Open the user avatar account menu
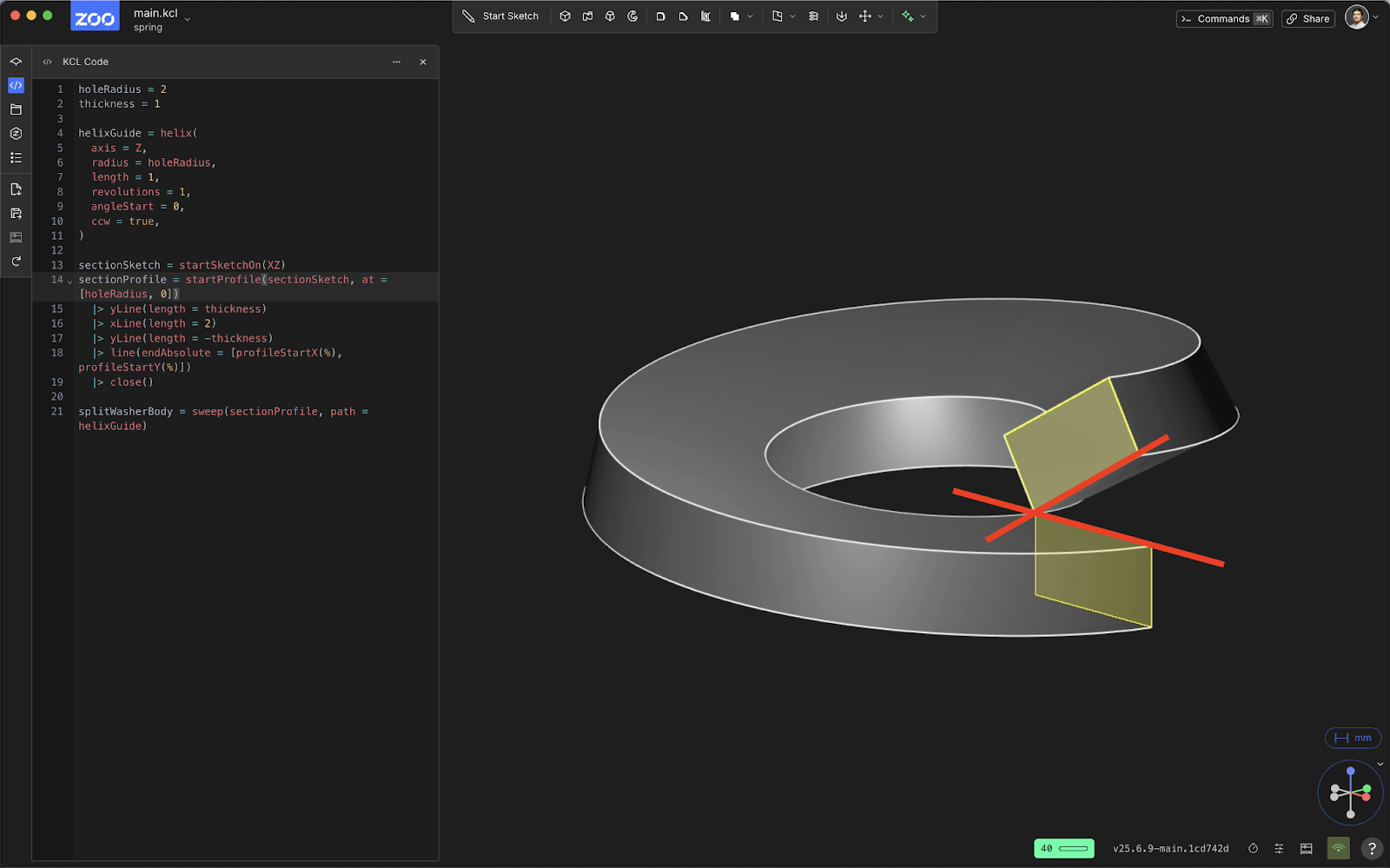Image resolution: width=1390 pixels, height=868 pixels. pyautogui.click(x=1361, y=17)
